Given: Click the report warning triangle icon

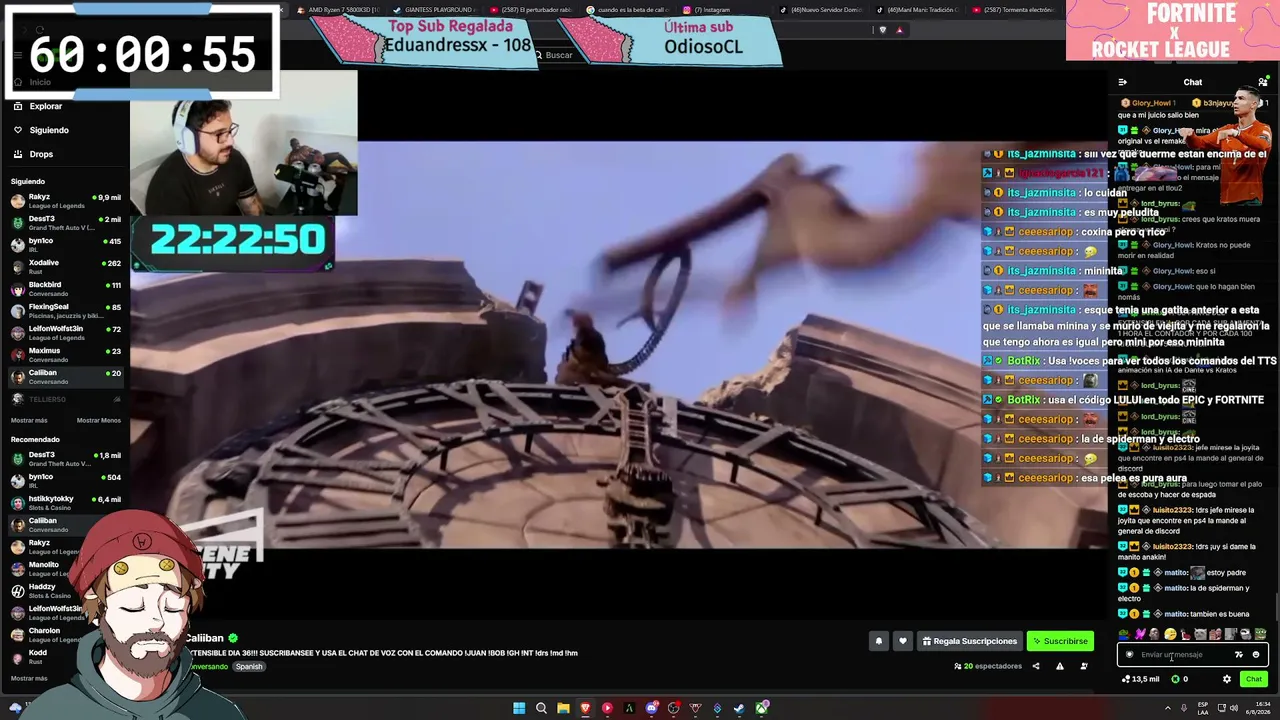Looking at the screenshot, I should coord(1060,666).
